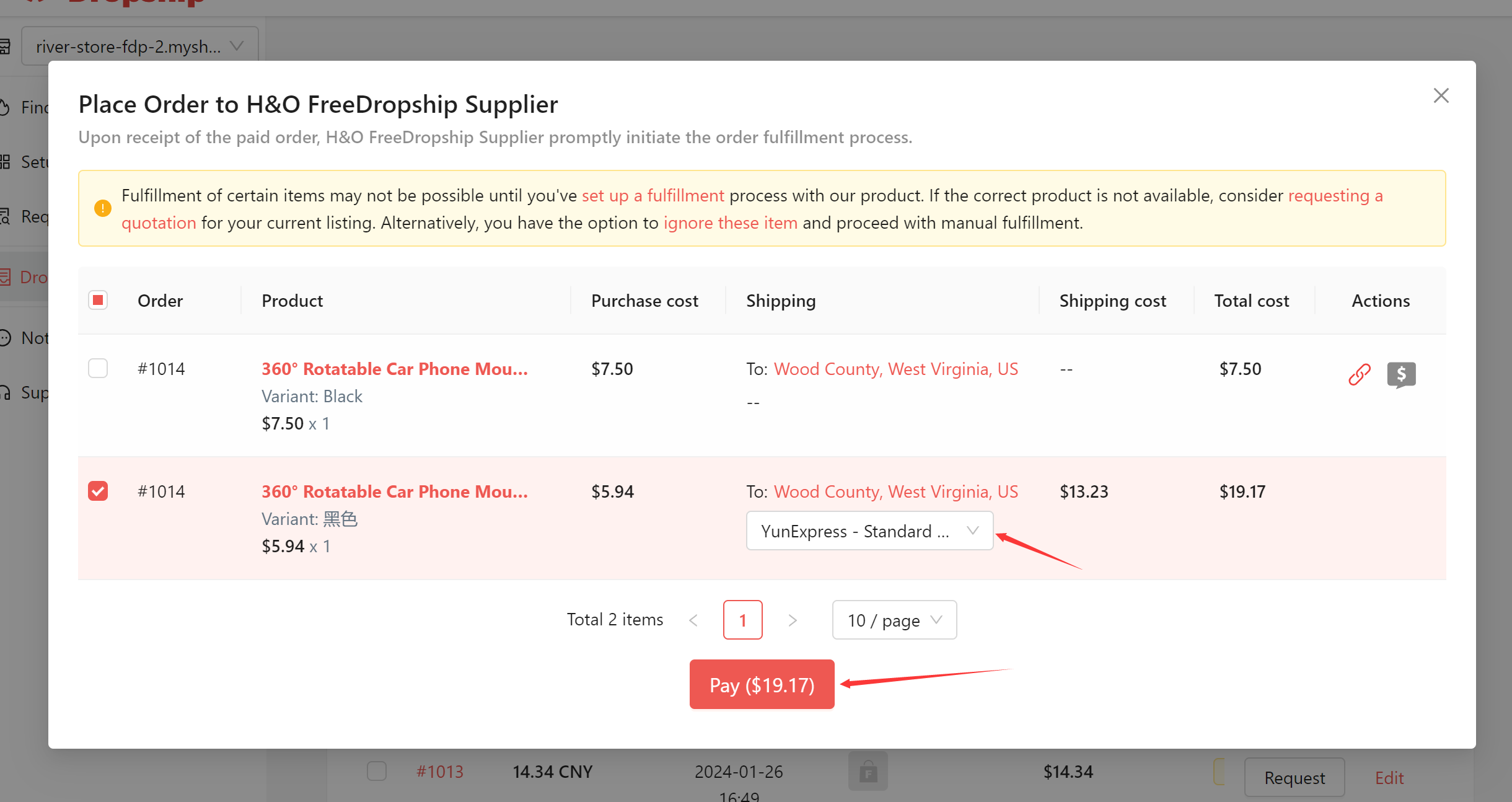This screenshot has height=802, width=1512.
Task: Click the 'ignore these item' link
Action: 730,223
